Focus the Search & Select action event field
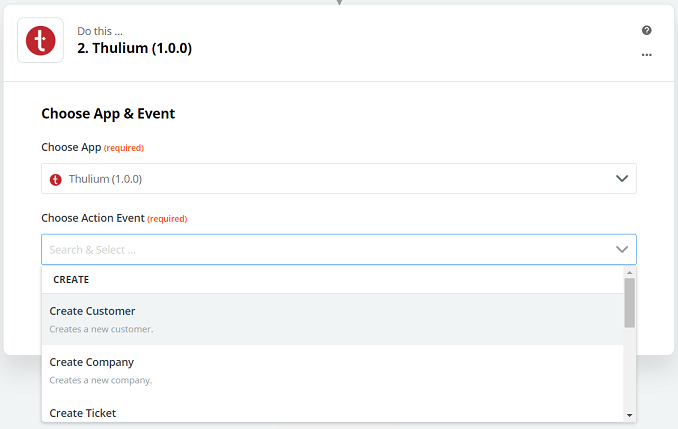This screenshot has width=678, height=429. [x=339, y=250]
